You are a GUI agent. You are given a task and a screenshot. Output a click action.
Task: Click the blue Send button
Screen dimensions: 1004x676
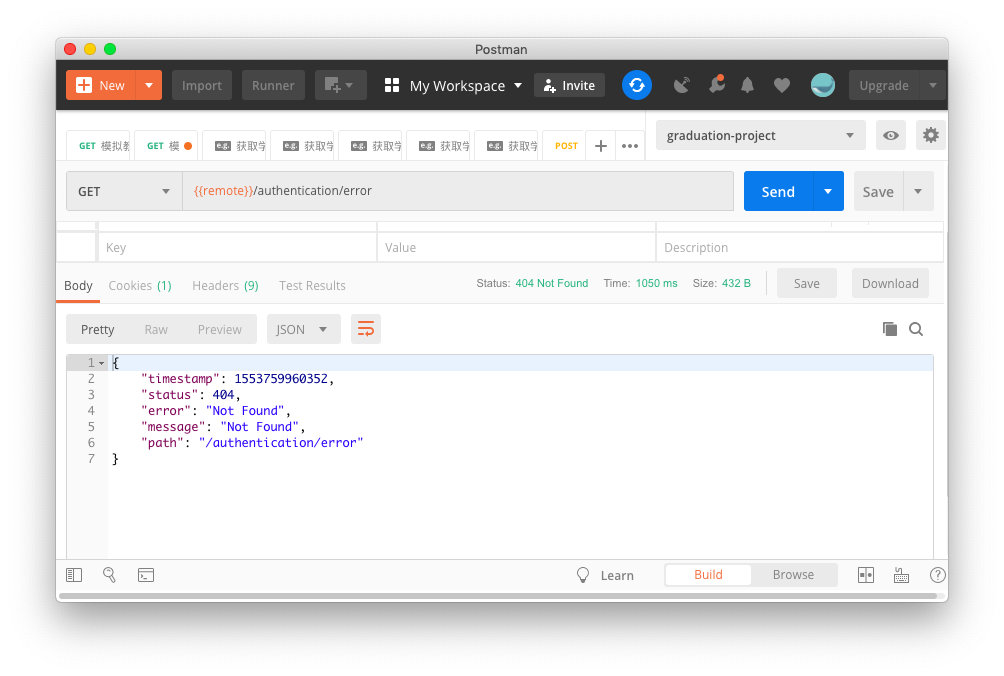tap(777, 191)
